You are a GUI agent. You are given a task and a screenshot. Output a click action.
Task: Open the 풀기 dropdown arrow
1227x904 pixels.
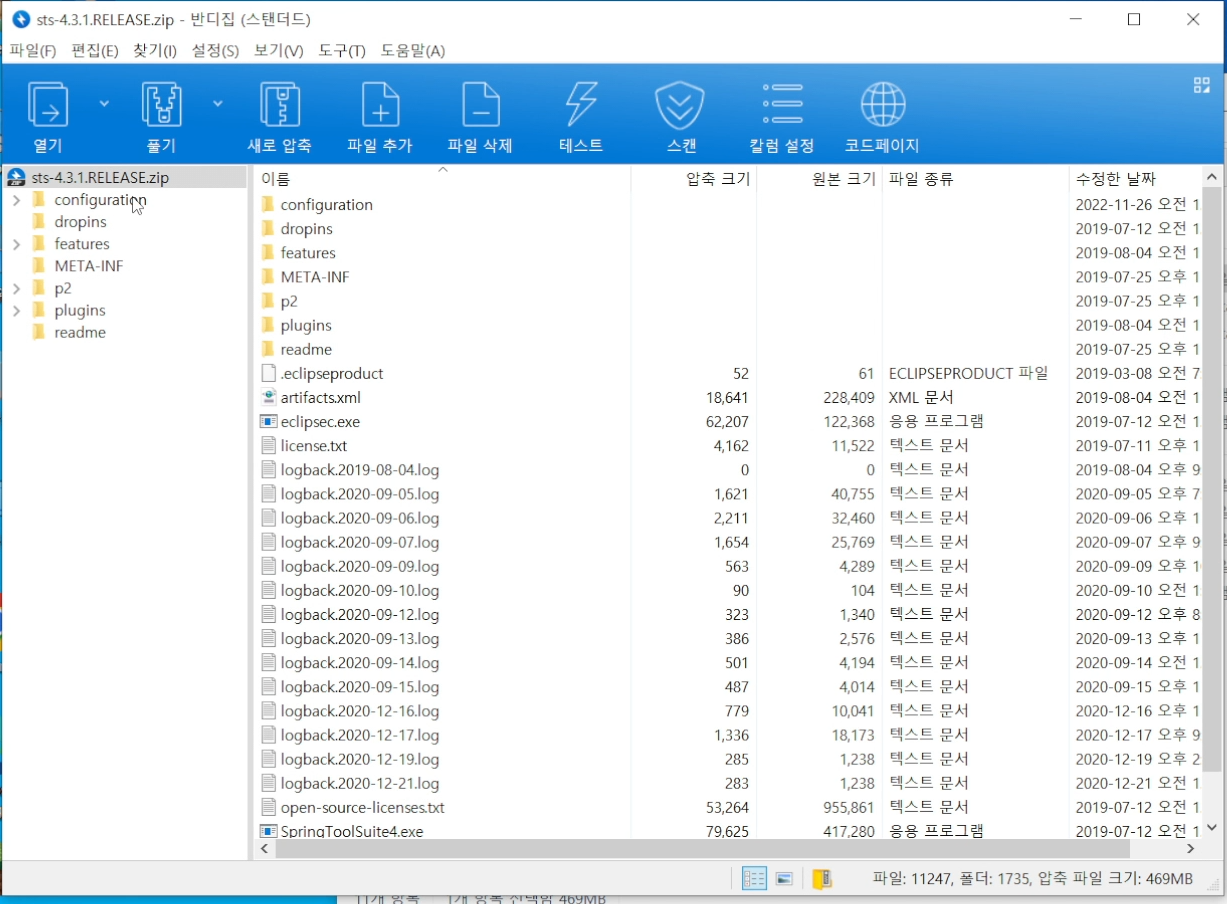[x=217, y=102]
